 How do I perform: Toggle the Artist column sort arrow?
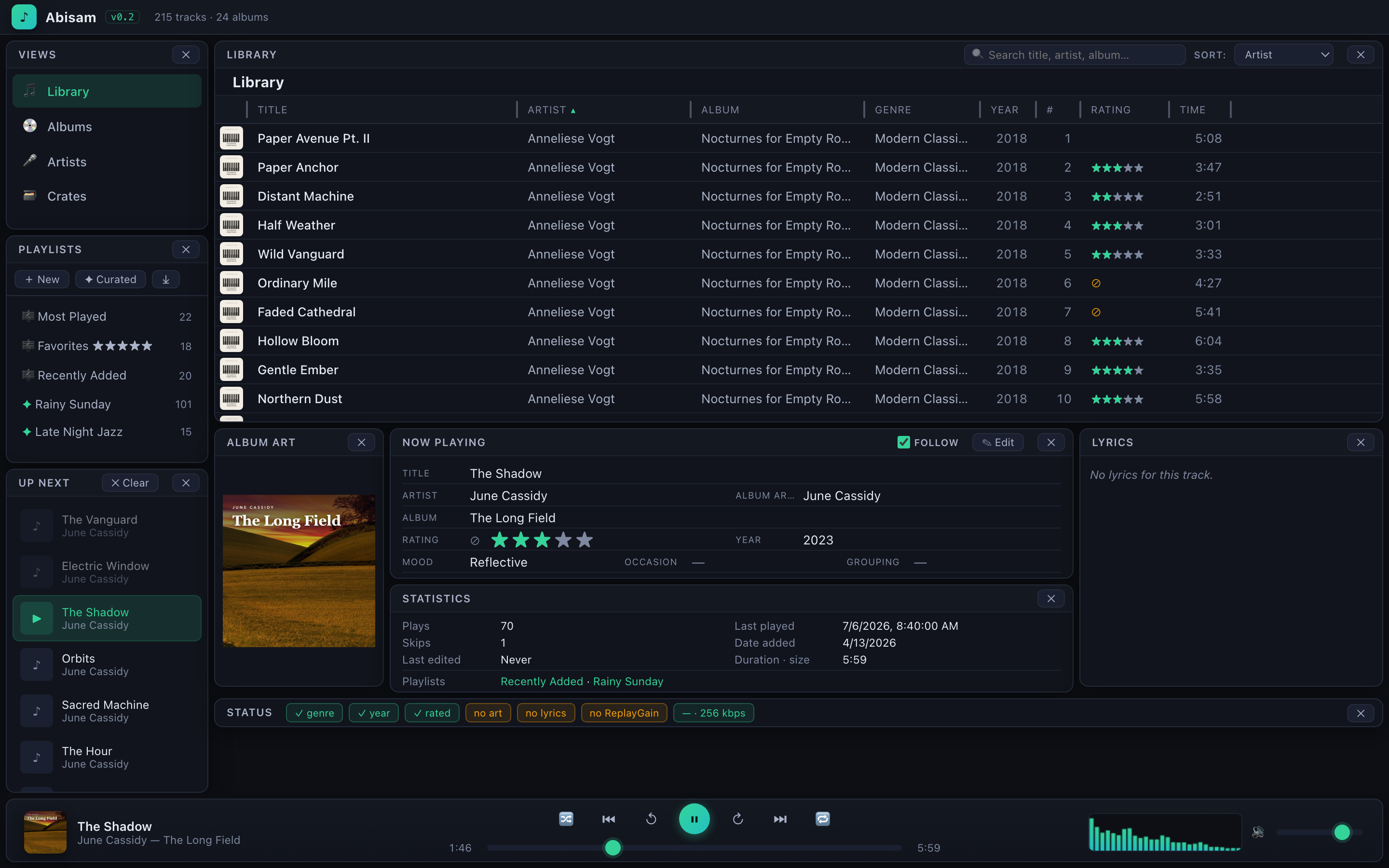(573, 110)
